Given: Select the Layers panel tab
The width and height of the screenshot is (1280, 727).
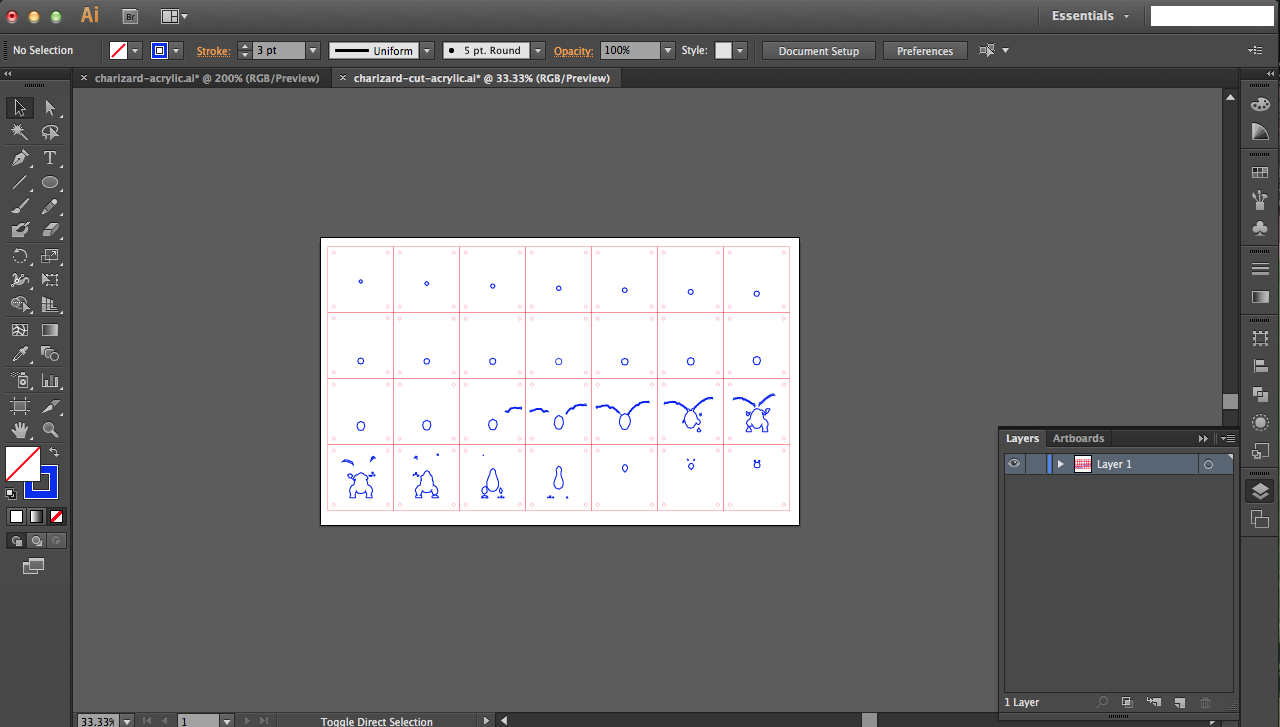Looking at the screenshot, I should click(1022, 438).
